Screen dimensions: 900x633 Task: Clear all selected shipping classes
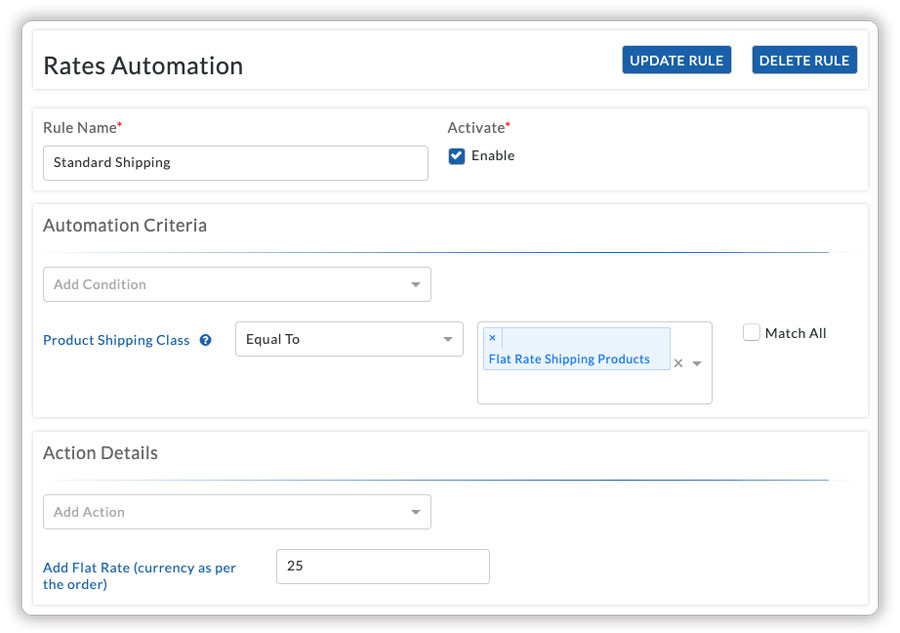tap(678, 363)
